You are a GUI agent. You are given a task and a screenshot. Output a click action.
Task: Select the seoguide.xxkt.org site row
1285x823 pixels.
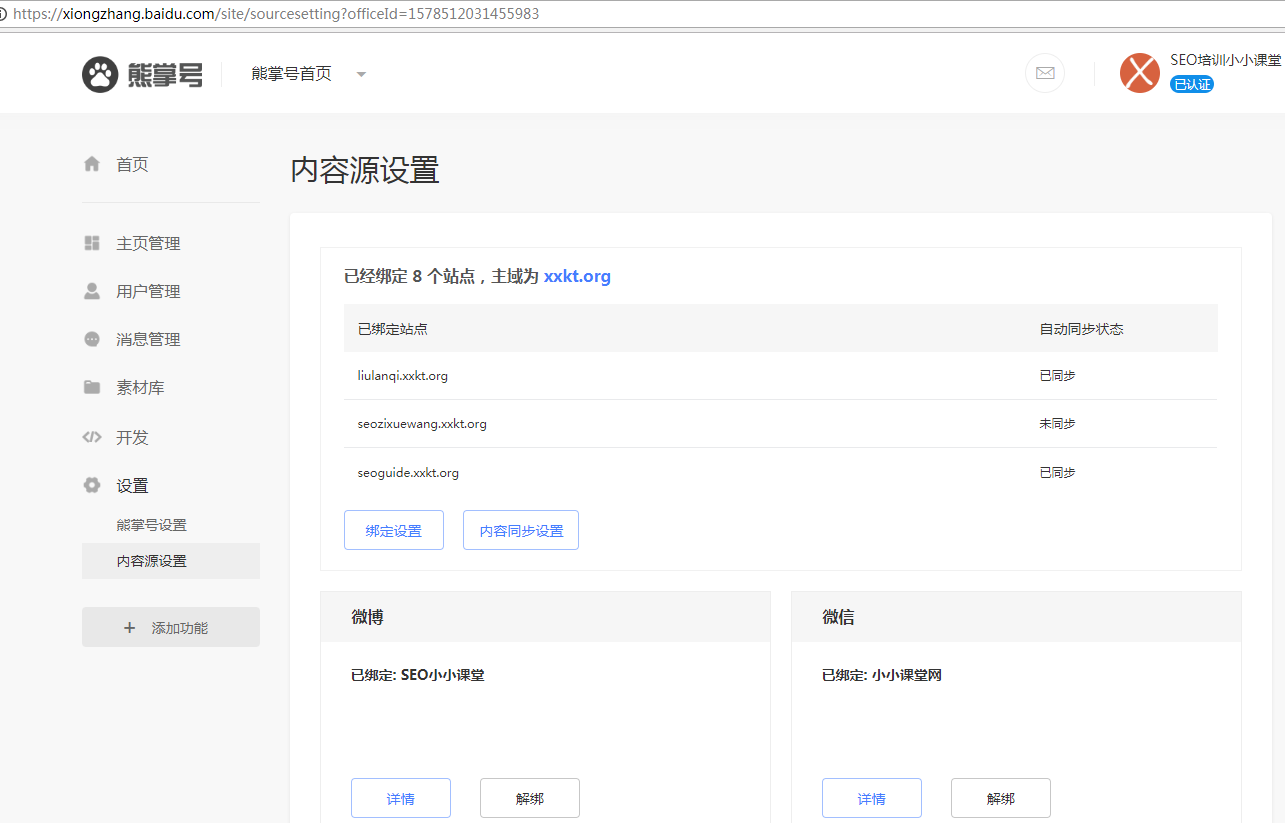781,472
